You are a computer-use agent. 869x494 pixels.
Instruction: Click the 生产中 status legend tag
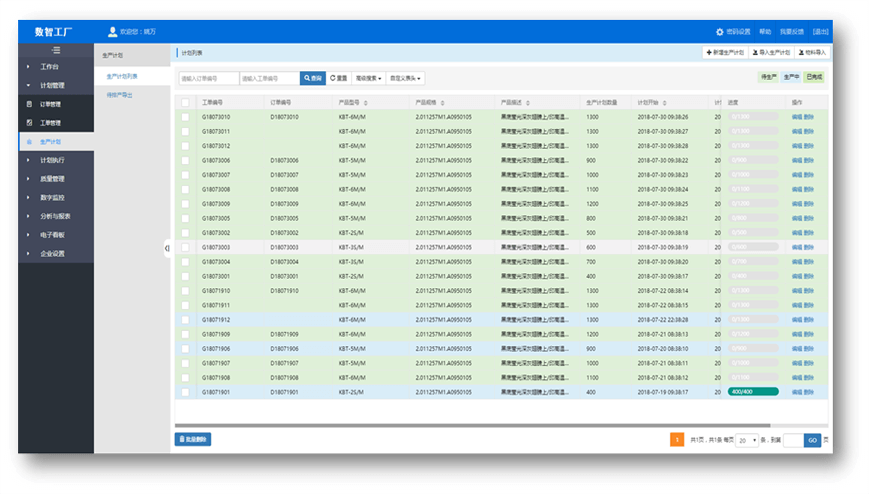coord(791,77)
